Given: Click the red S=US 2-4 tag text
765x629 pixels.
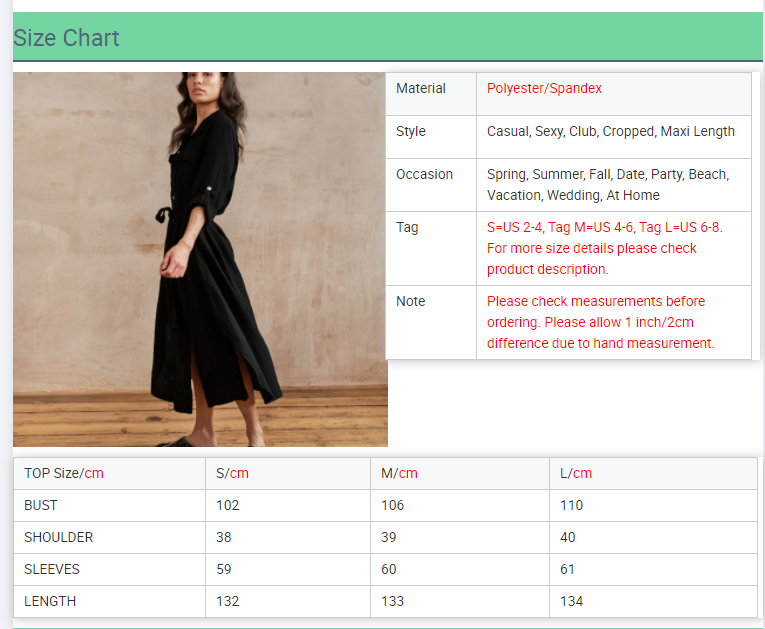Looking at the screenshot, I should click(x=604, y=248).
